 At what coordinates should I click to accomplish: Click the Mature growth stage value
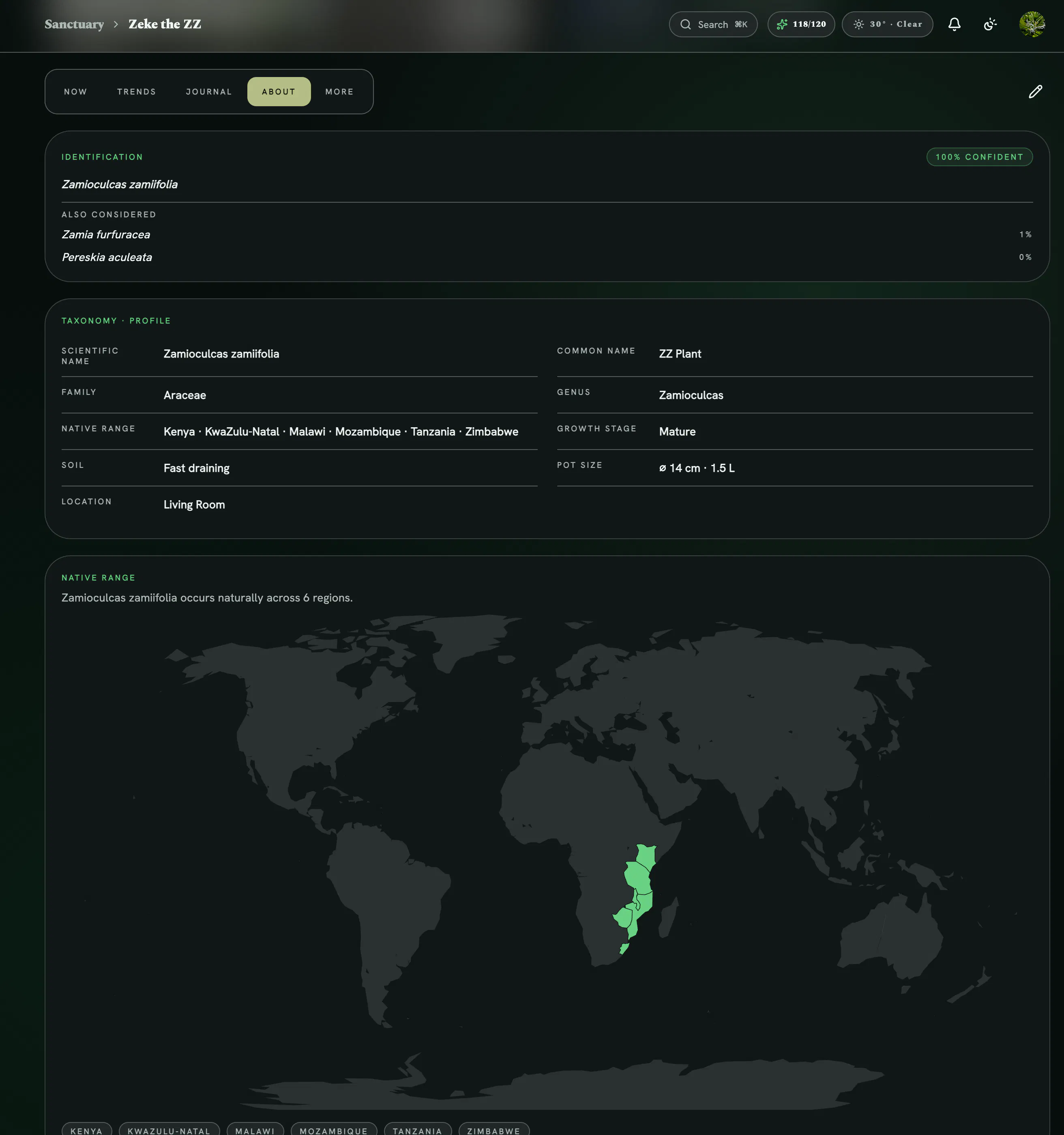(677, 432)
